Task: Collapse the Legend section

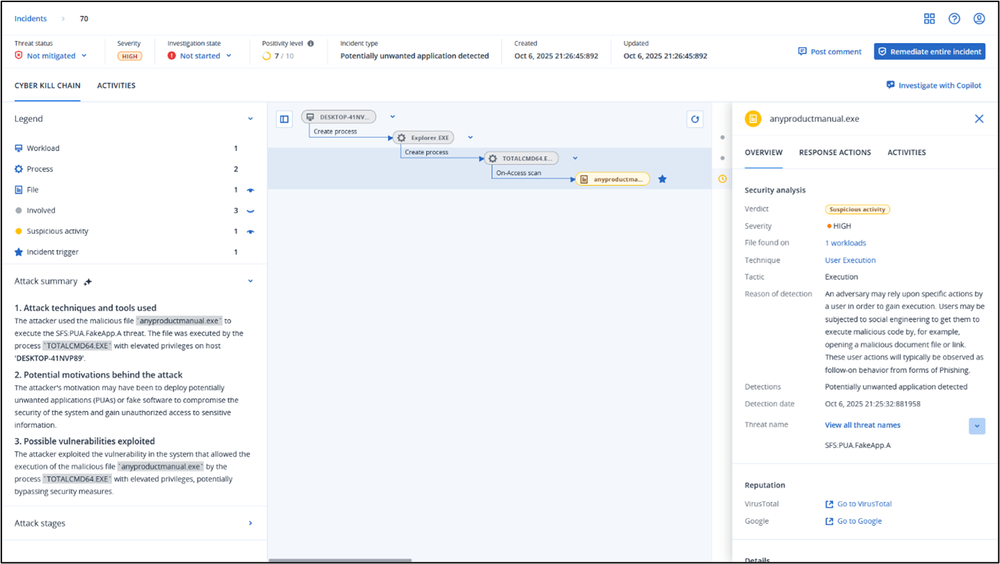Action: (250, 119)
